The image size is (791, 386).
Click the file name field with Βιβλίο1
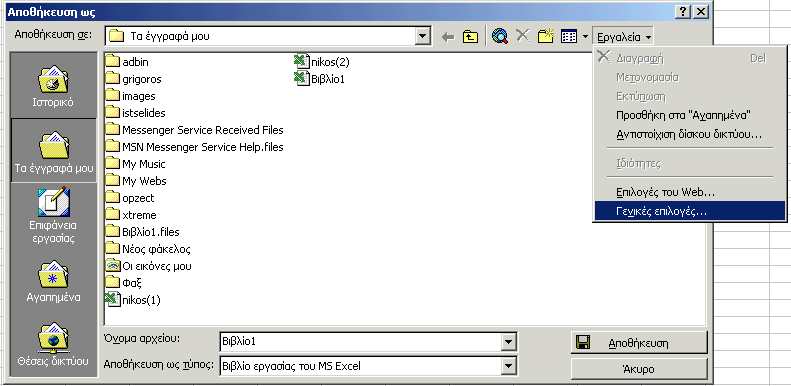361,342
